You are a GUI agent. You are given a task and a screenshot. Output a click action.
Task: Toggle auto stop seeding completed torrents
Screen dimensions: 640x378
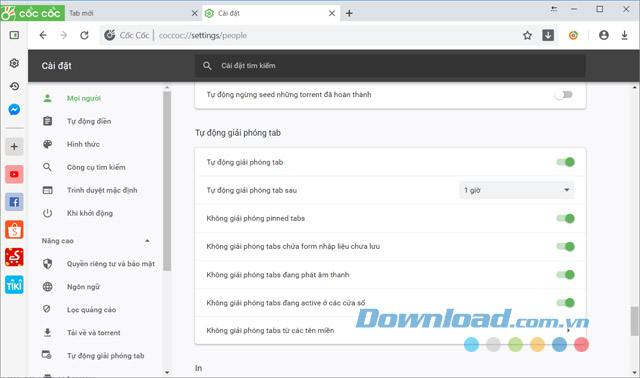[x=564, y=95]
